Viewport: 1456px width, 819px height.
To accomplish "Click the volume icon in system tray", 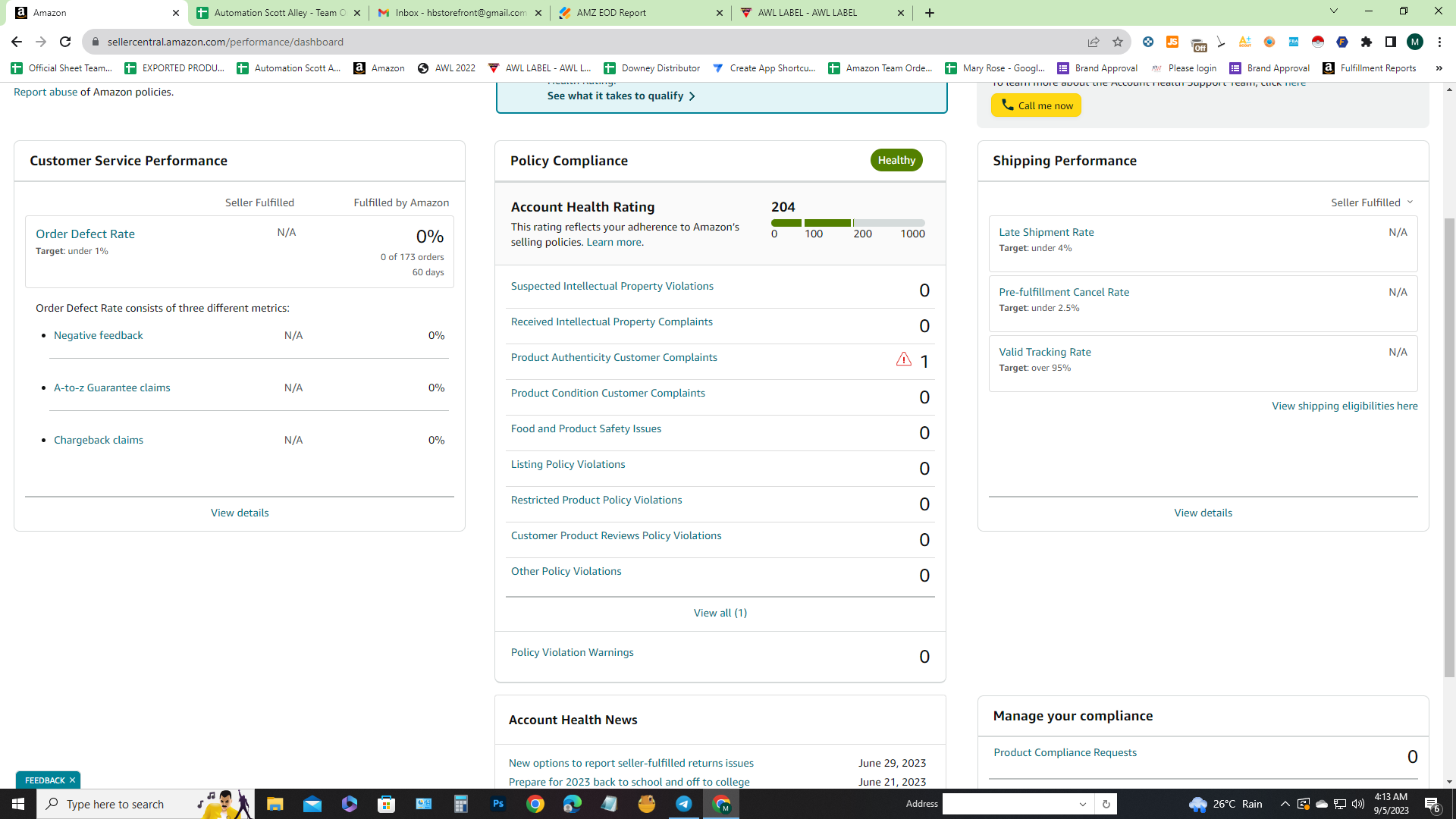I will point(1358,804).
